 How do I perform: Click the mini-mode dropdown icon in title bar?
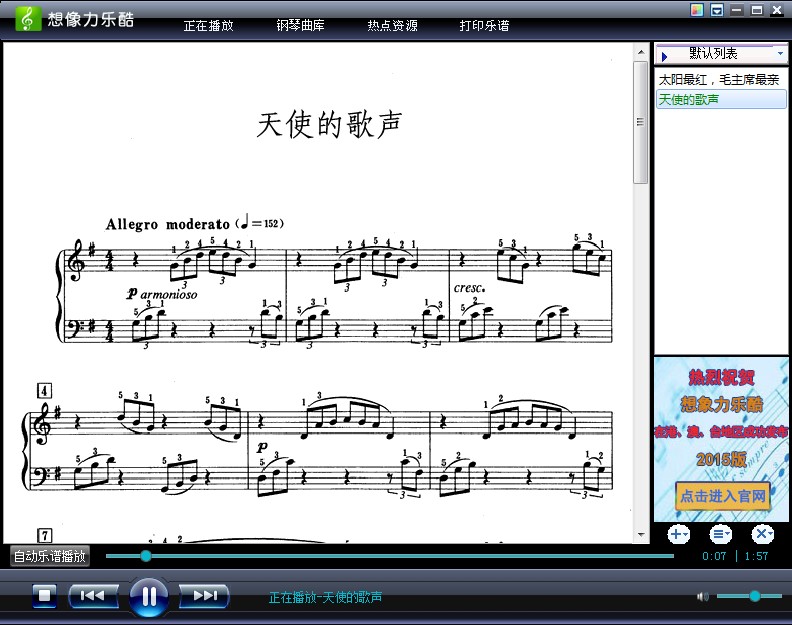[x=717, y=10]
